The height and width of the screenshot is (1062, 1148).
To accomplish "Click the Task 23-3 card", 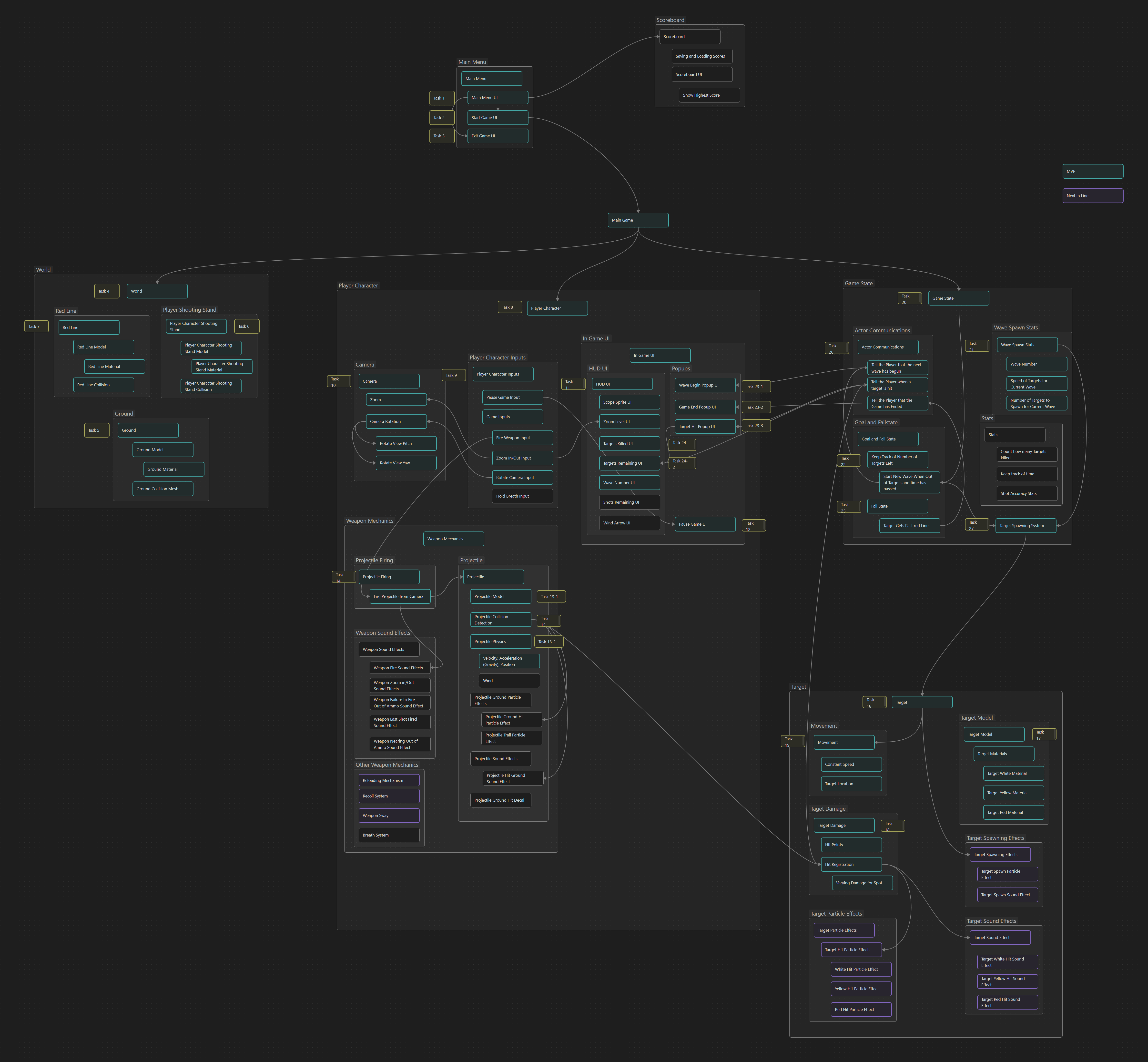I will pos(756,426).
